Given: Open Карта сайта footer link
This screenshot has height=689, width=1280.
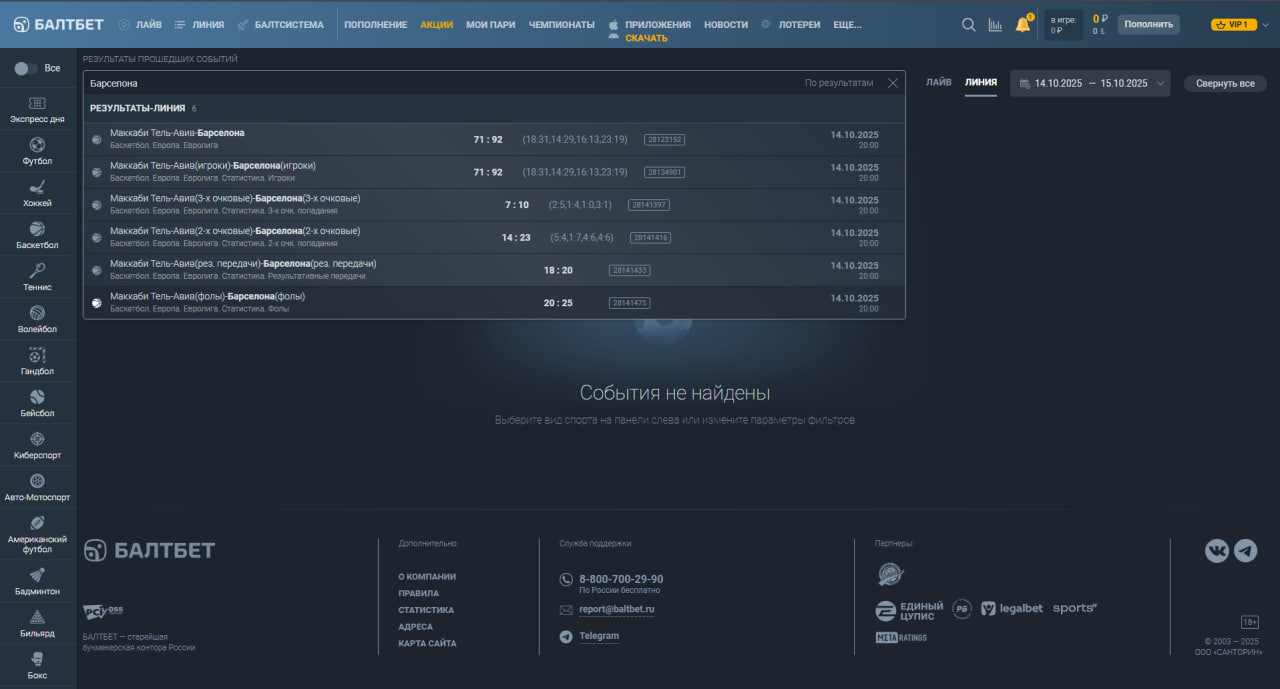Looking at the screenshot, I should tap(427, 643).
